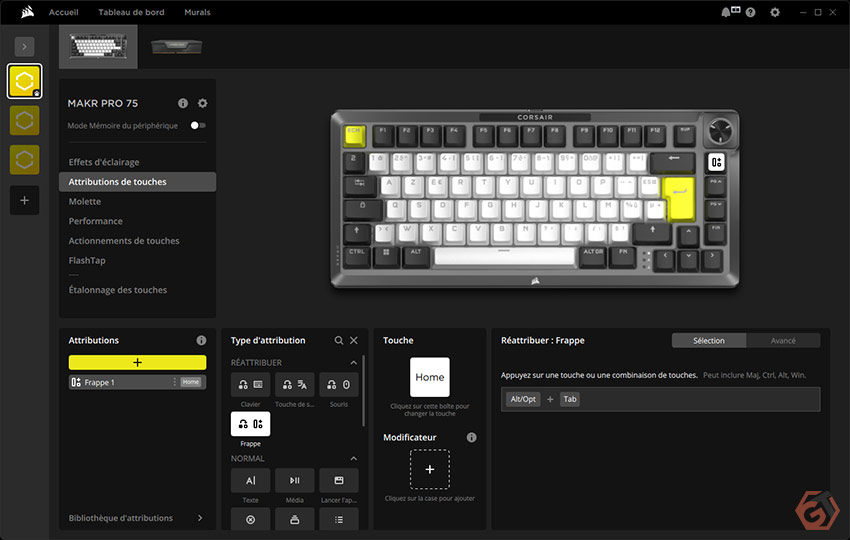Add a new attribution with yellow plus button
The image size is (850, 540).
point(137,362)
